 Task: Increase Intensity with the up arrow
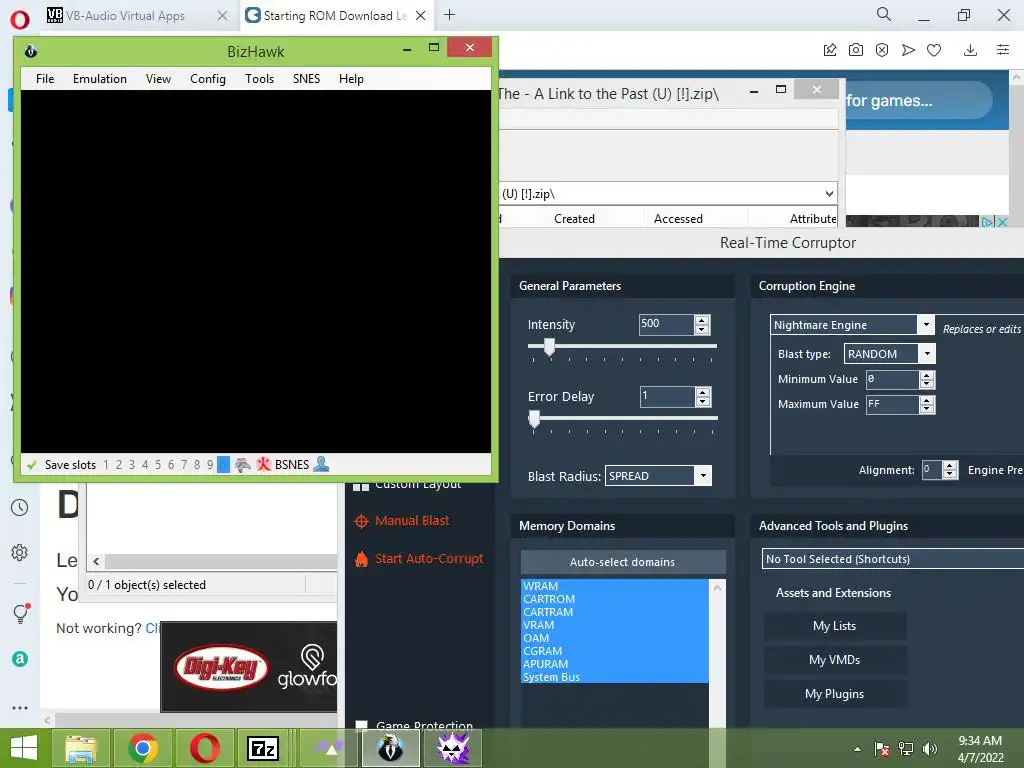pyautogui.click(x=702, y=320)
